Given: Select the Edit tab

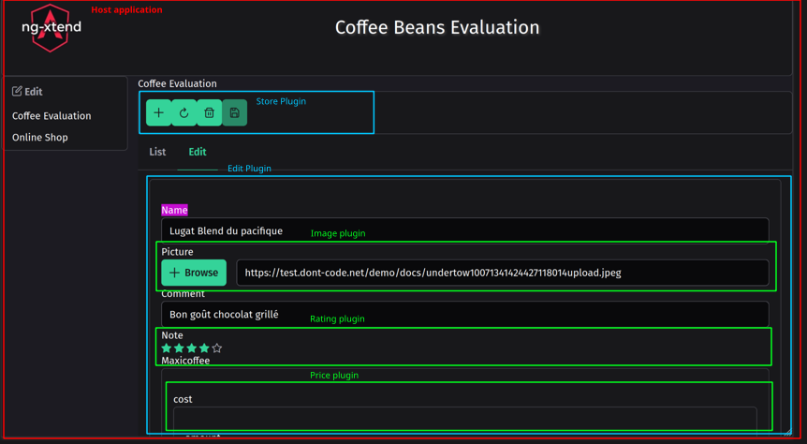Looking at the screenshot, I should [x=197, y=152].
